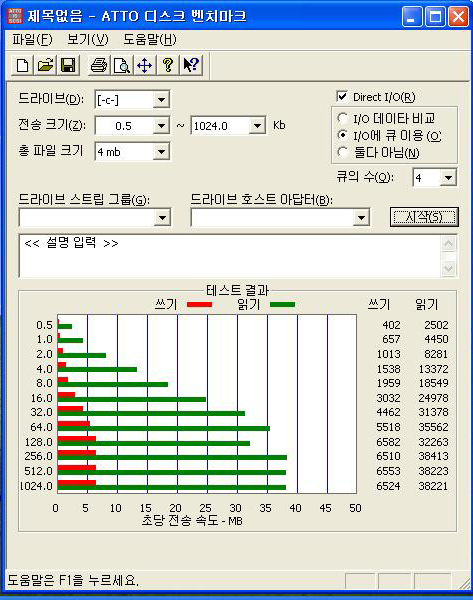Open the 보기(V) menu
The image size is (473, 600).
point(88,39)
